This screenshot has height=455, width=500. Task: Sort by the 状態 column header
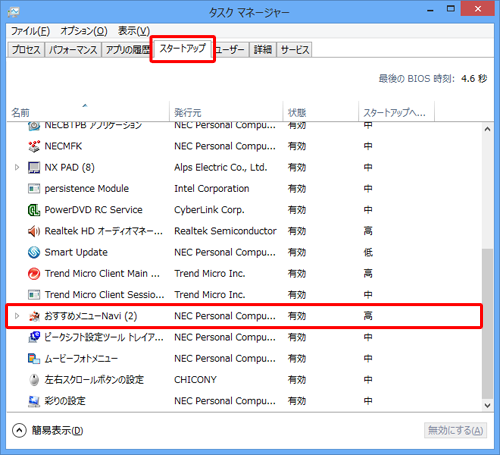tap(320, 112)
